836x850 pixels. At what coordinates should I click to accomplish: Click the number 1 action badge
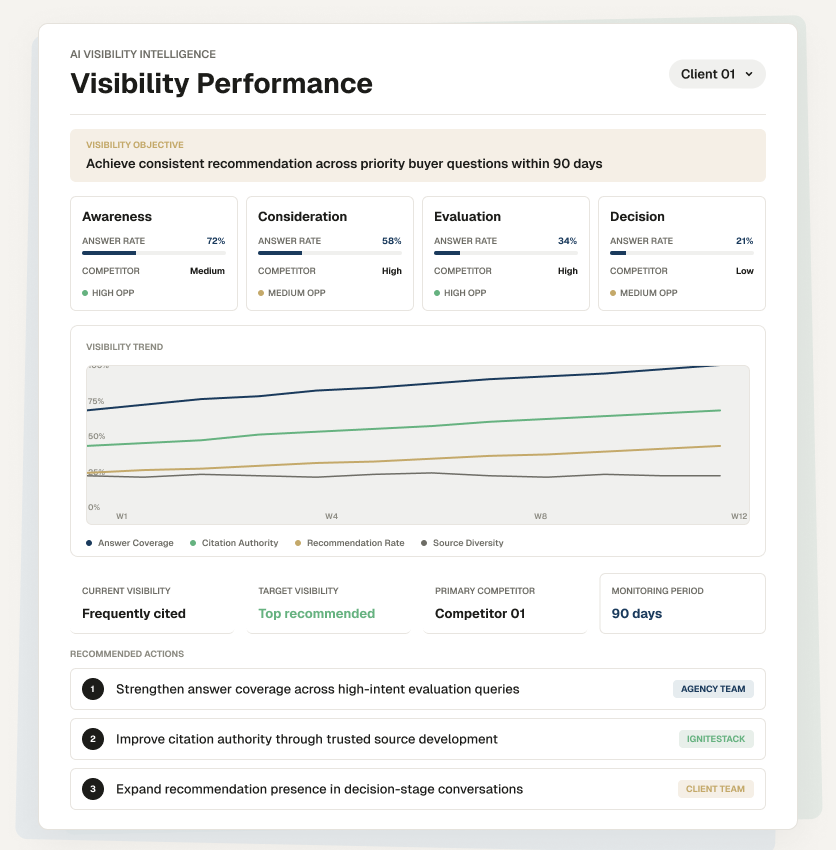tap(93, 689)
